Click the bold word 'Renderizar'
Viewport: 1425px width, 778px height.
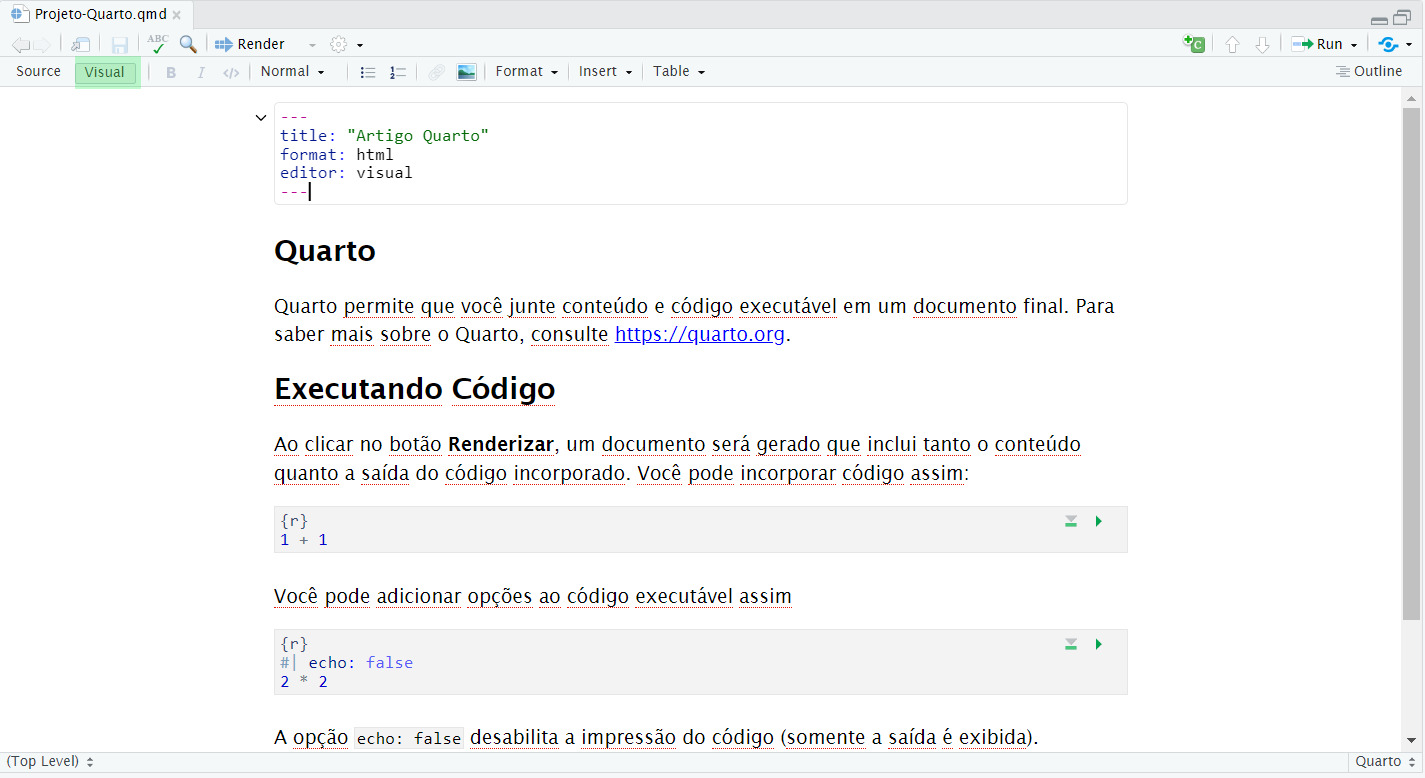501,444
